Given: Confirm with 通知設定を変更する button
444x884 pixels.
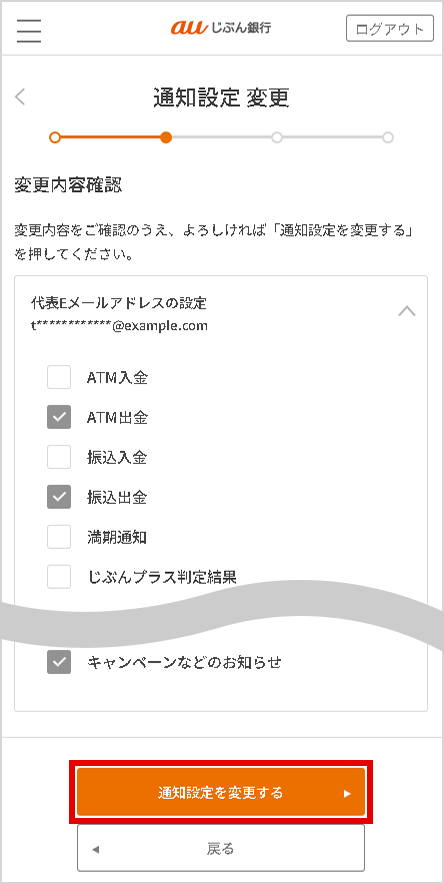Looking at the screenshot, I should click(x=221, y=792).
